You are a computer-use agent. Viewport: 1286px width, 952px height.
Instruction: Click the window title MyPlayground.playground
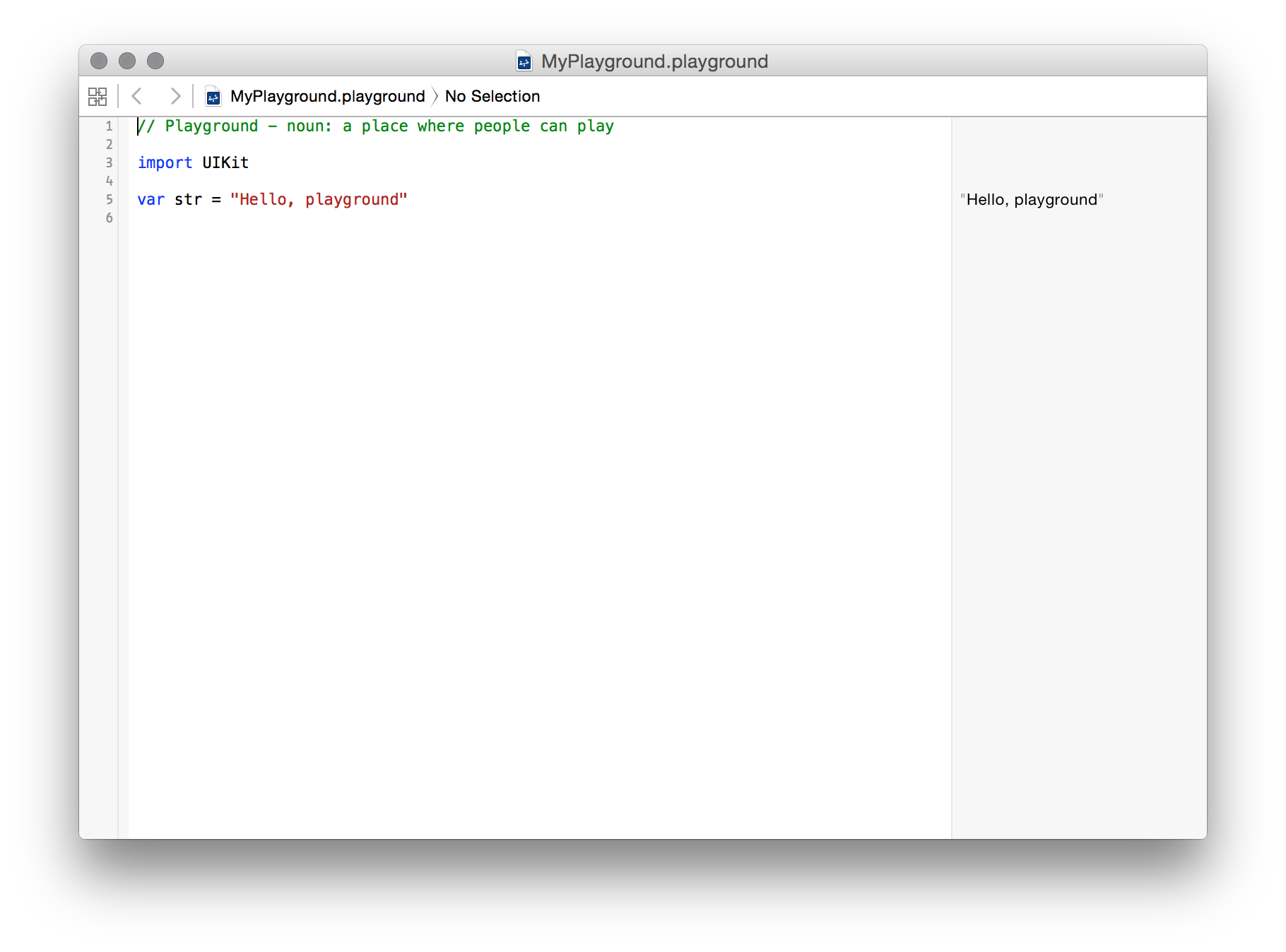tap(654, 61)
